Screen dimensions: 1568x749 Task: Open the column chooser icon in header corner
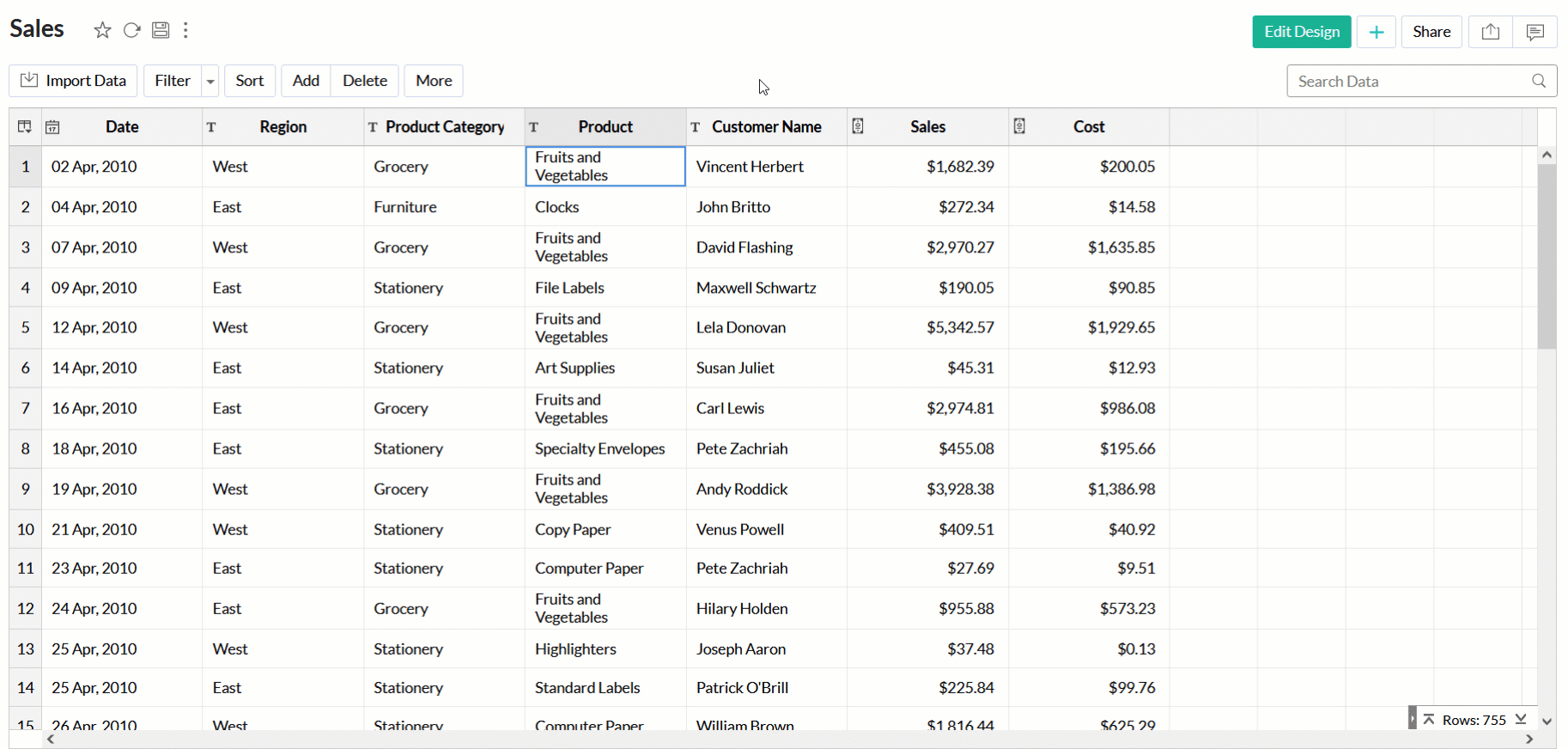[25, 127]
